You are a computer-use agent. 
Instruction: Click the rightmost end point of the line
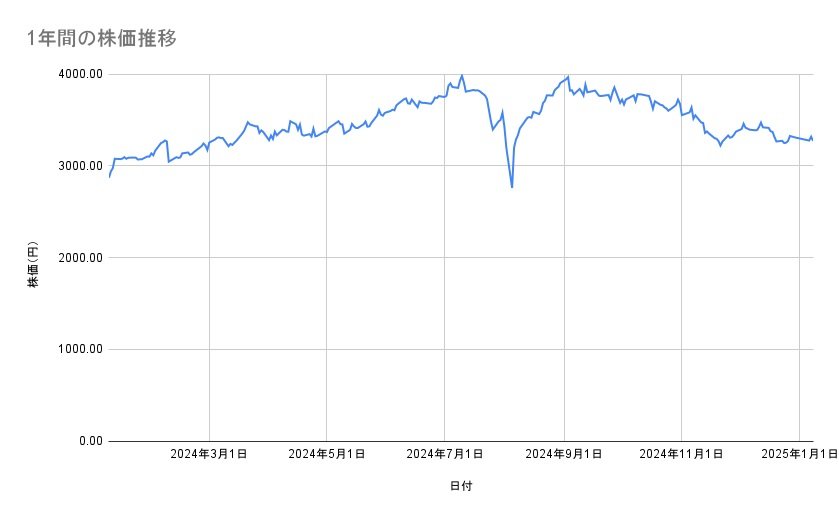click(812, 140)
